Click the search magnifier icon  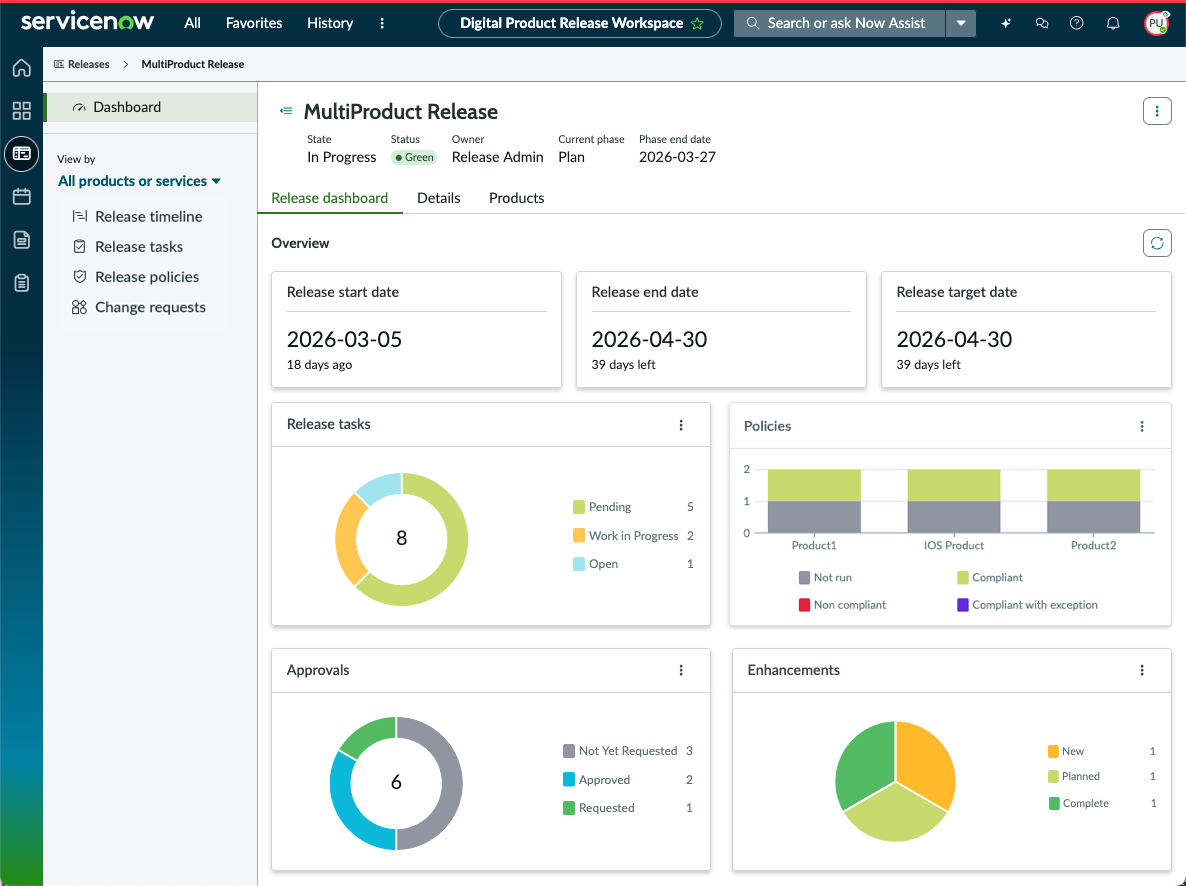(x=753, y=23)
